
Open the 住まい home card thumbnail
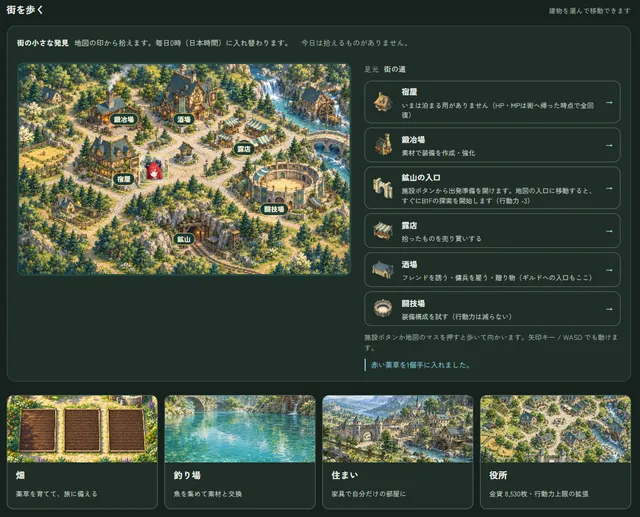pos(398,428)
